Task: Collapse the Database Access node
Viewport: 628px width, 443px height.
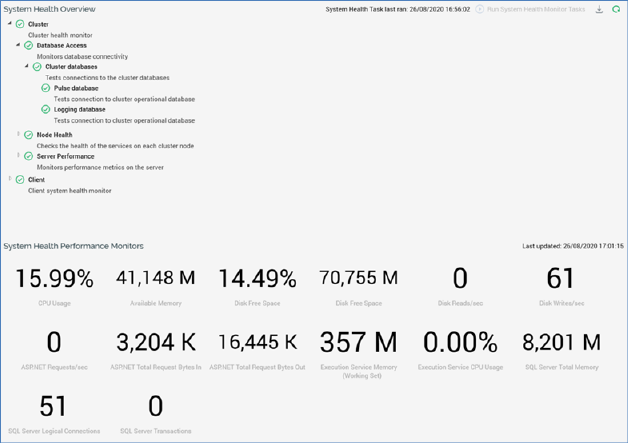Action: 18,45
